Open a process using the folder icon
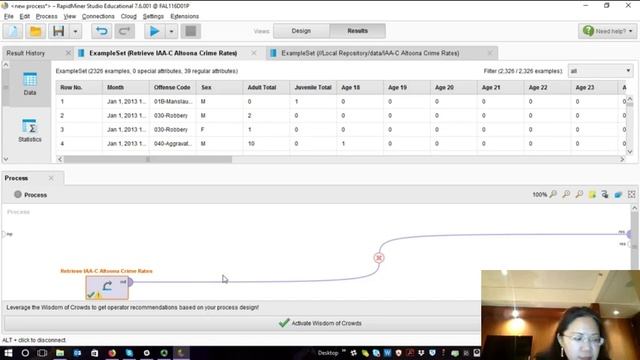 (36, 31)
